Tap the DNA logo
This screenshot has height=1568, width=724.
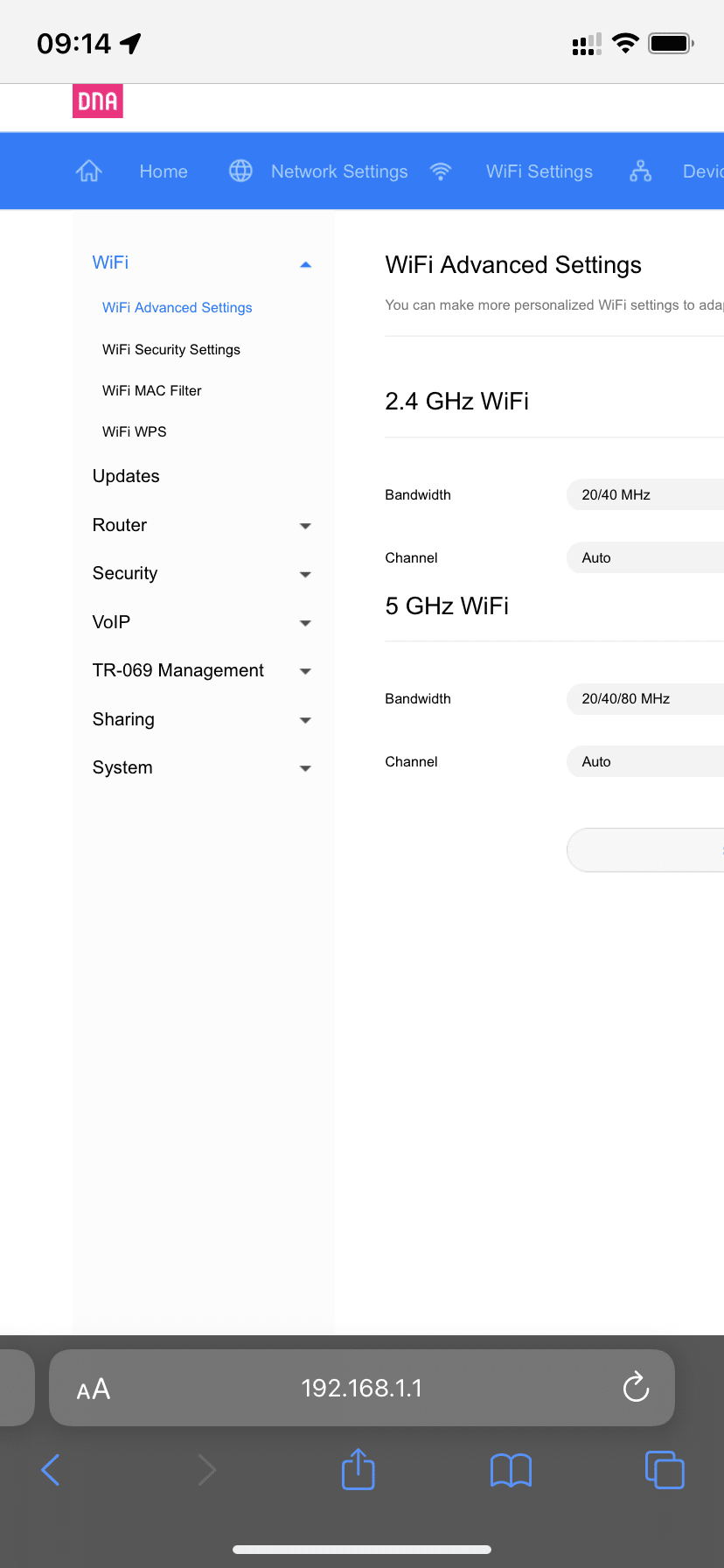(97, 101)
